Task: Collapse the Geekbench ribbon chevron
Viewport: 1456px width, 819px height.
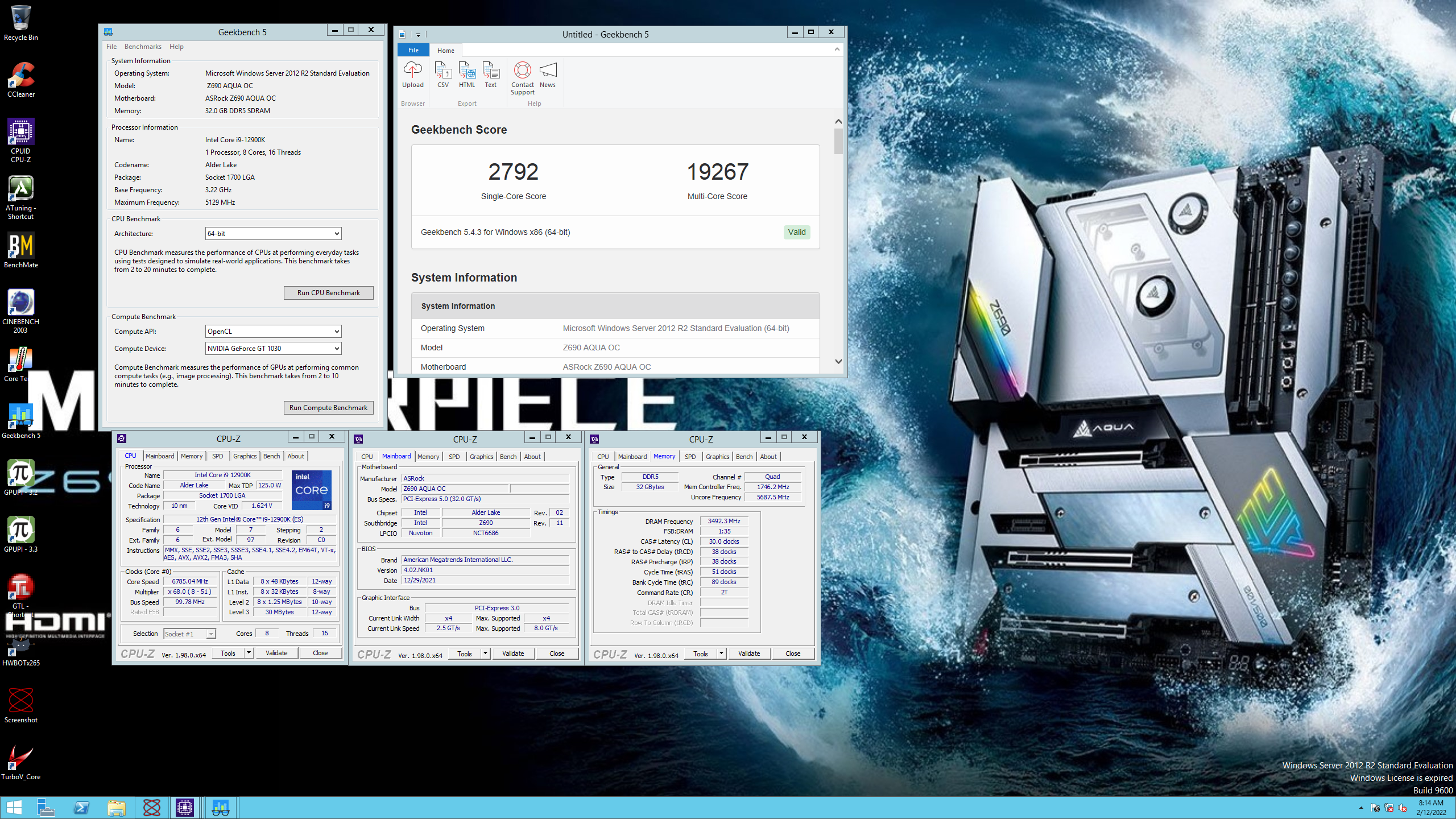Action: point(837,49)
